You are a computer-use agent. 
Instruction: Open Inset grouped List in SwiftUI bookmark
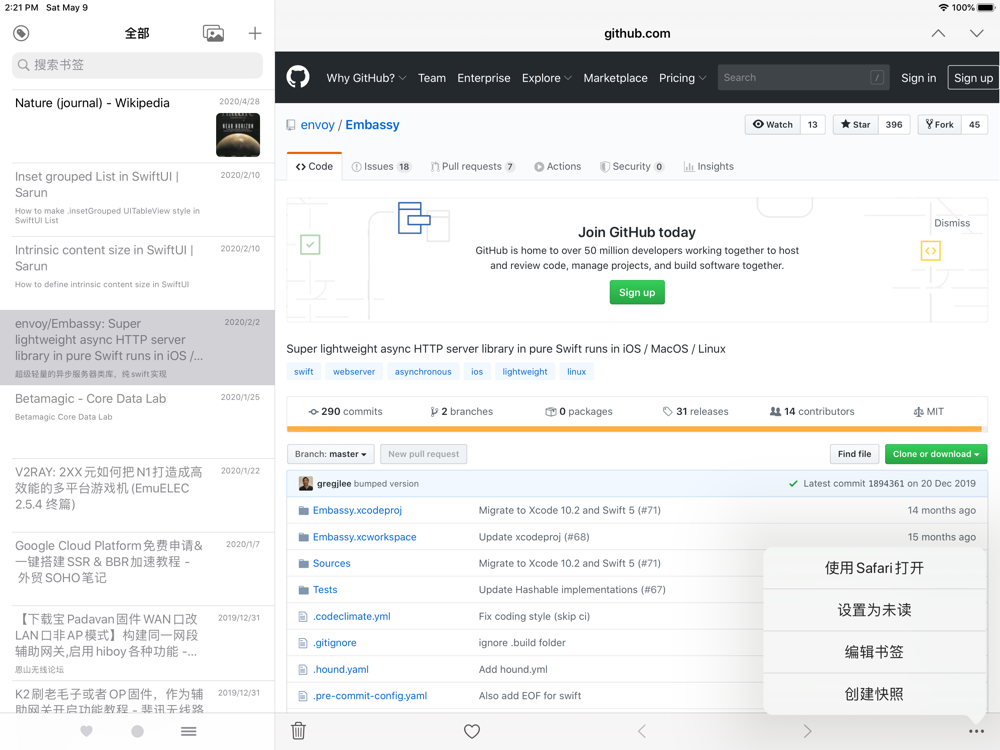[137, 200]
